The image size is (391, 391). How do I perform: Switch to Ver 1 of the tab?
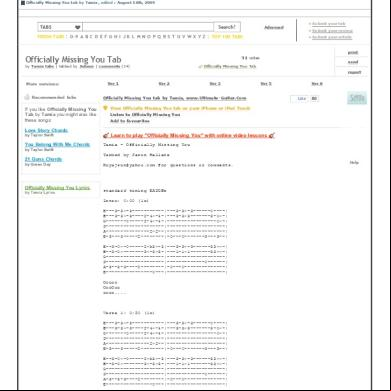(x=113, y=84)
